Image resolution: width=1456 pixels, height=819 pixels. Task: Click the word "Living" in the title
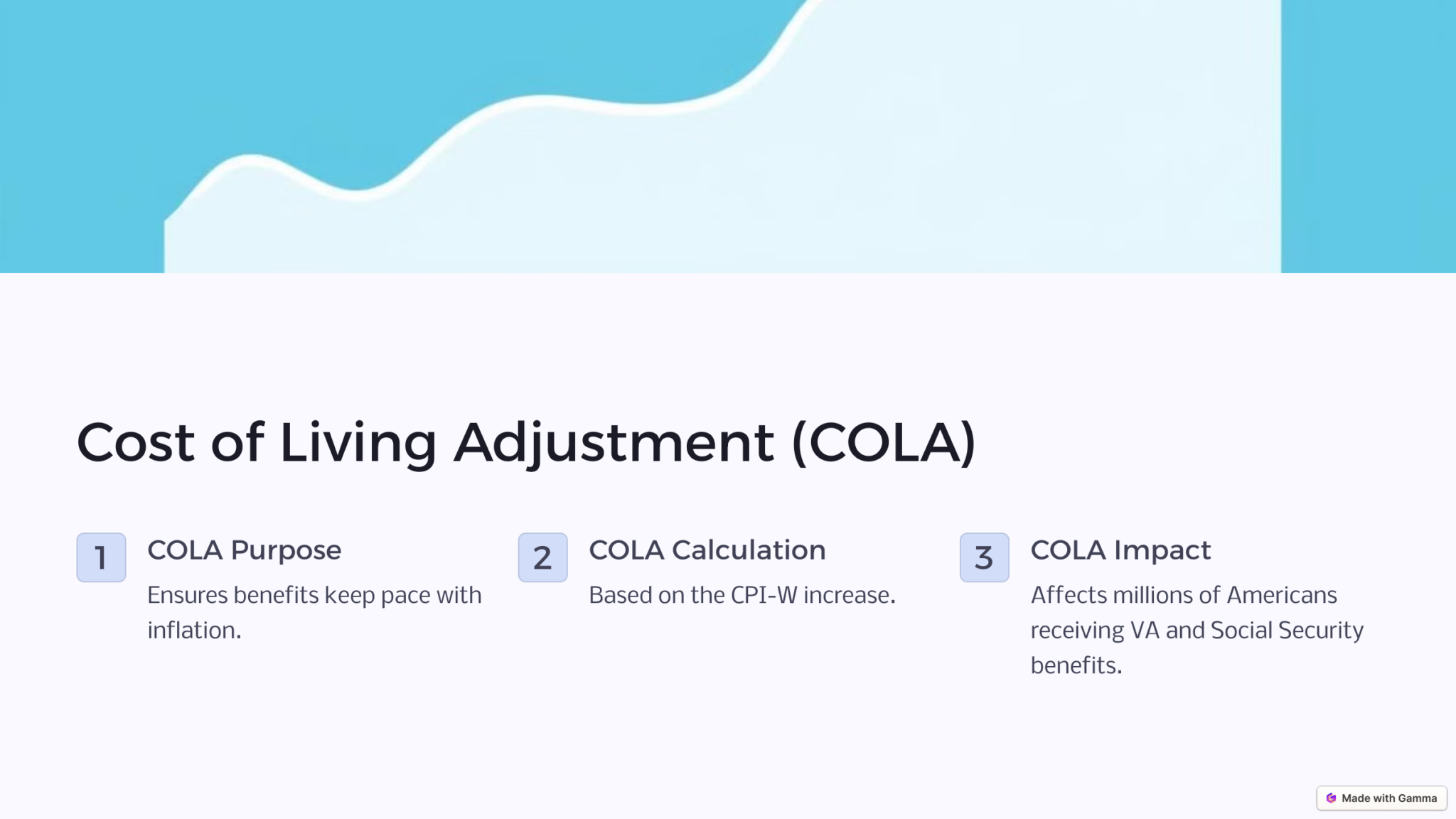coord(358,443)
